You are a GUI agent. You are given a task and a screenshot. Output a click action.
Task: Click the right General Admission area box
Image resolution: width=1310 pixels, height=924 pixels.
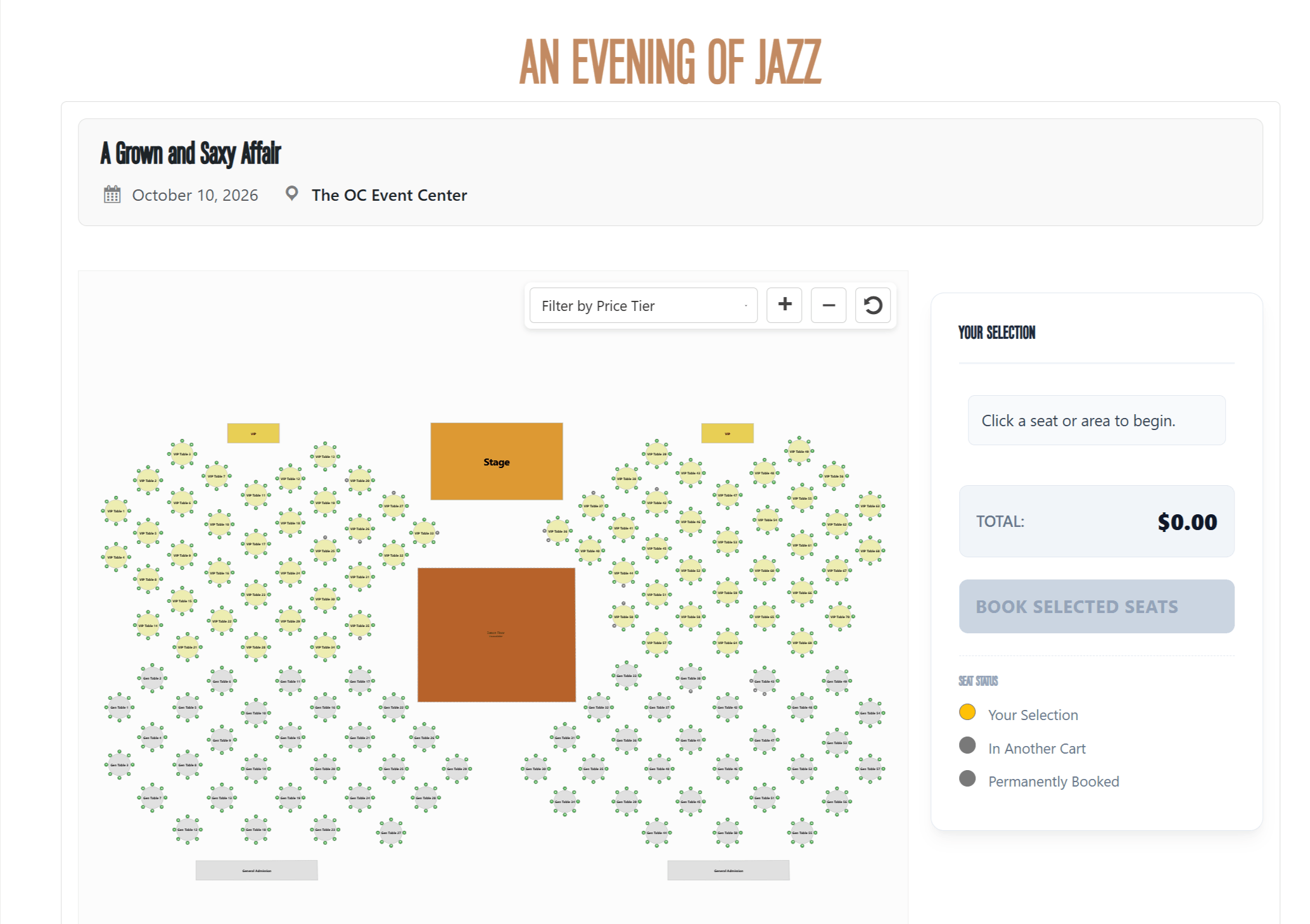tap(728, 870)
